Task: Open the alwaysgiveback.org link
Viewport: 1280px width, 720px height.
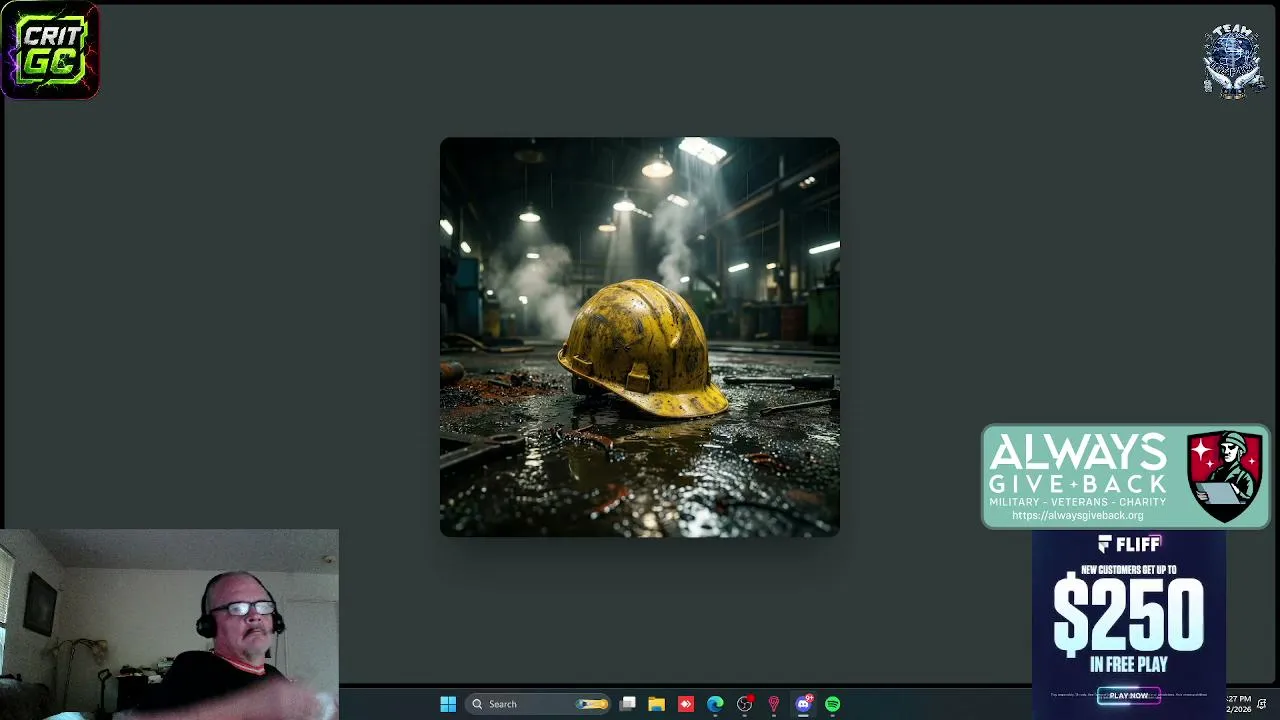Action: [1077, 516]
